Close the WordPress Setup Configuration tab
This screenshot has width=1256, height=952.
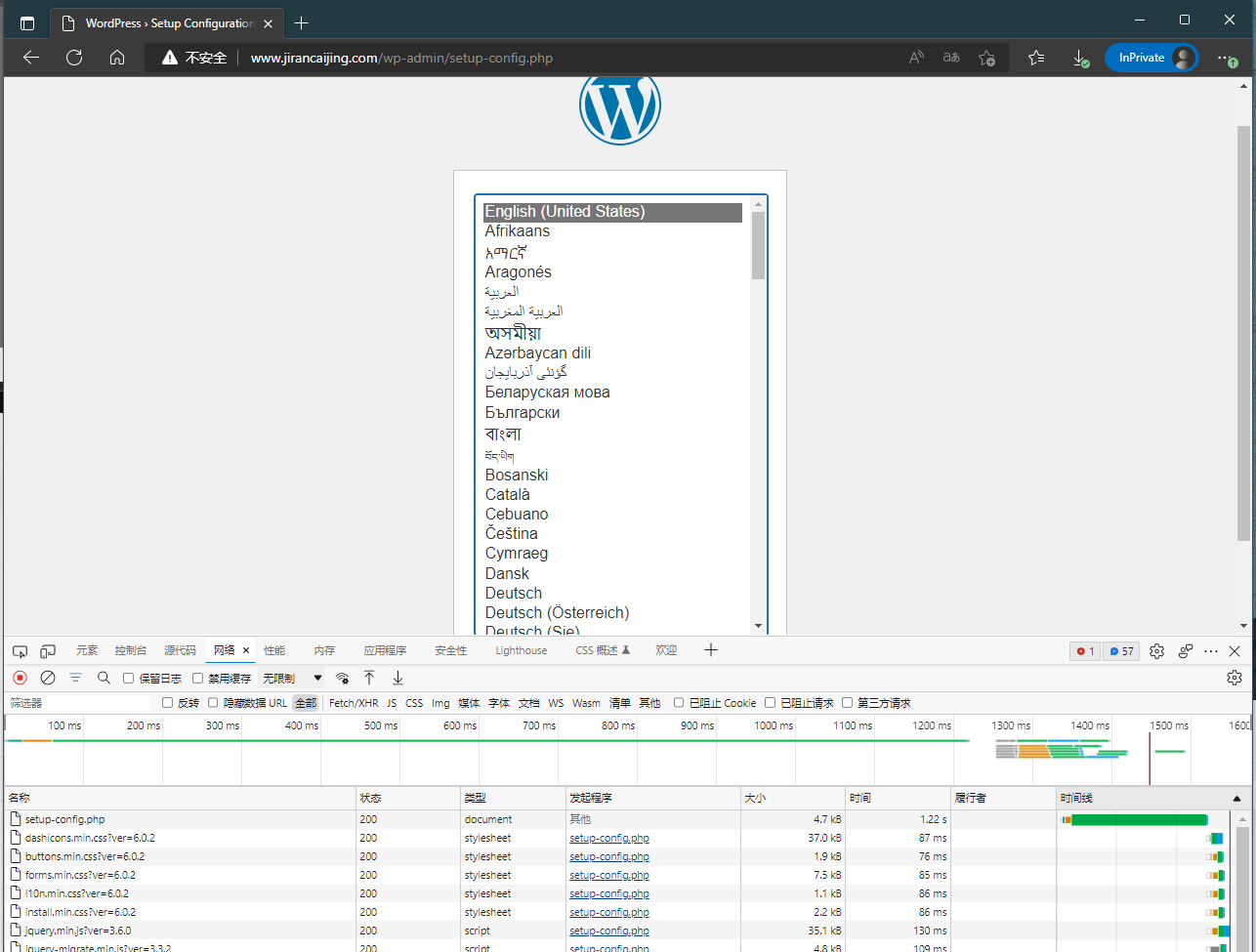[x=269, y=23]
